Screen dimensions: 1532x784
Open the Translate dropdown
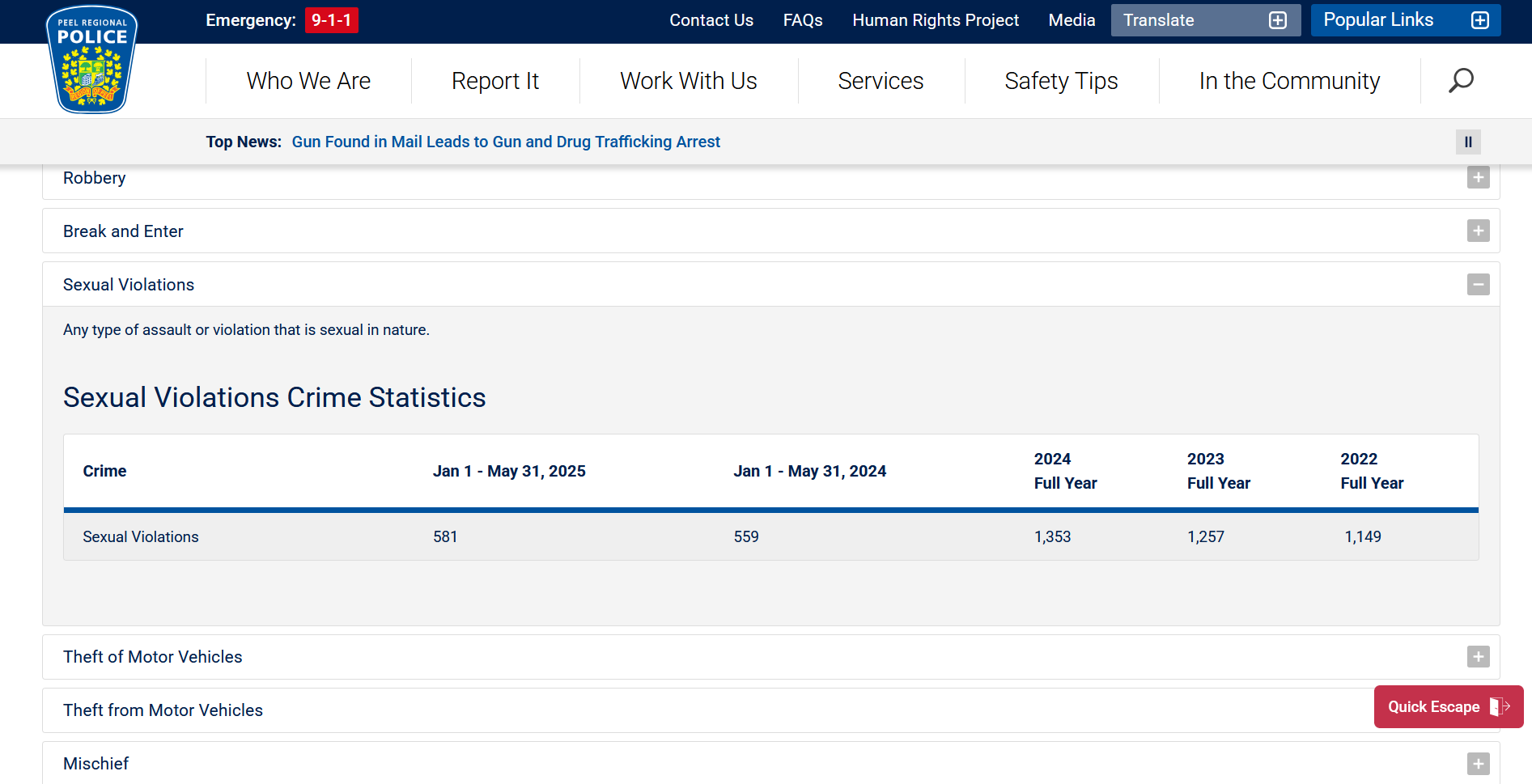click(x=1206, y=20)
